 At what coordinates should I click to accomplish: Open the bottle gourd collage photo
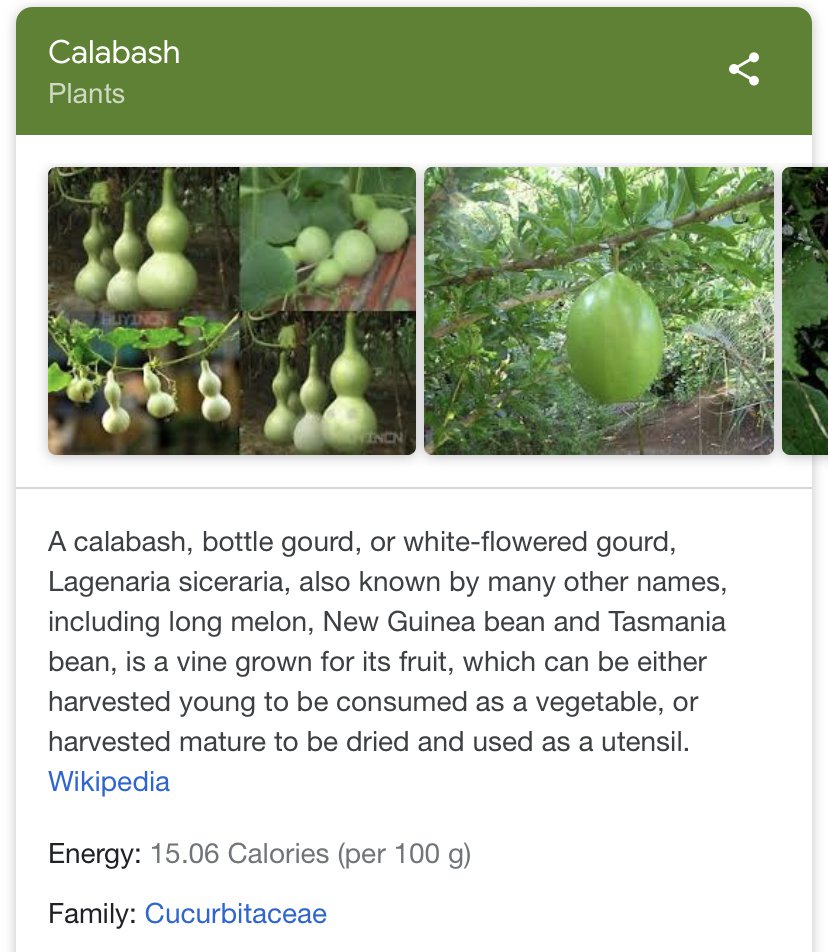232,311
